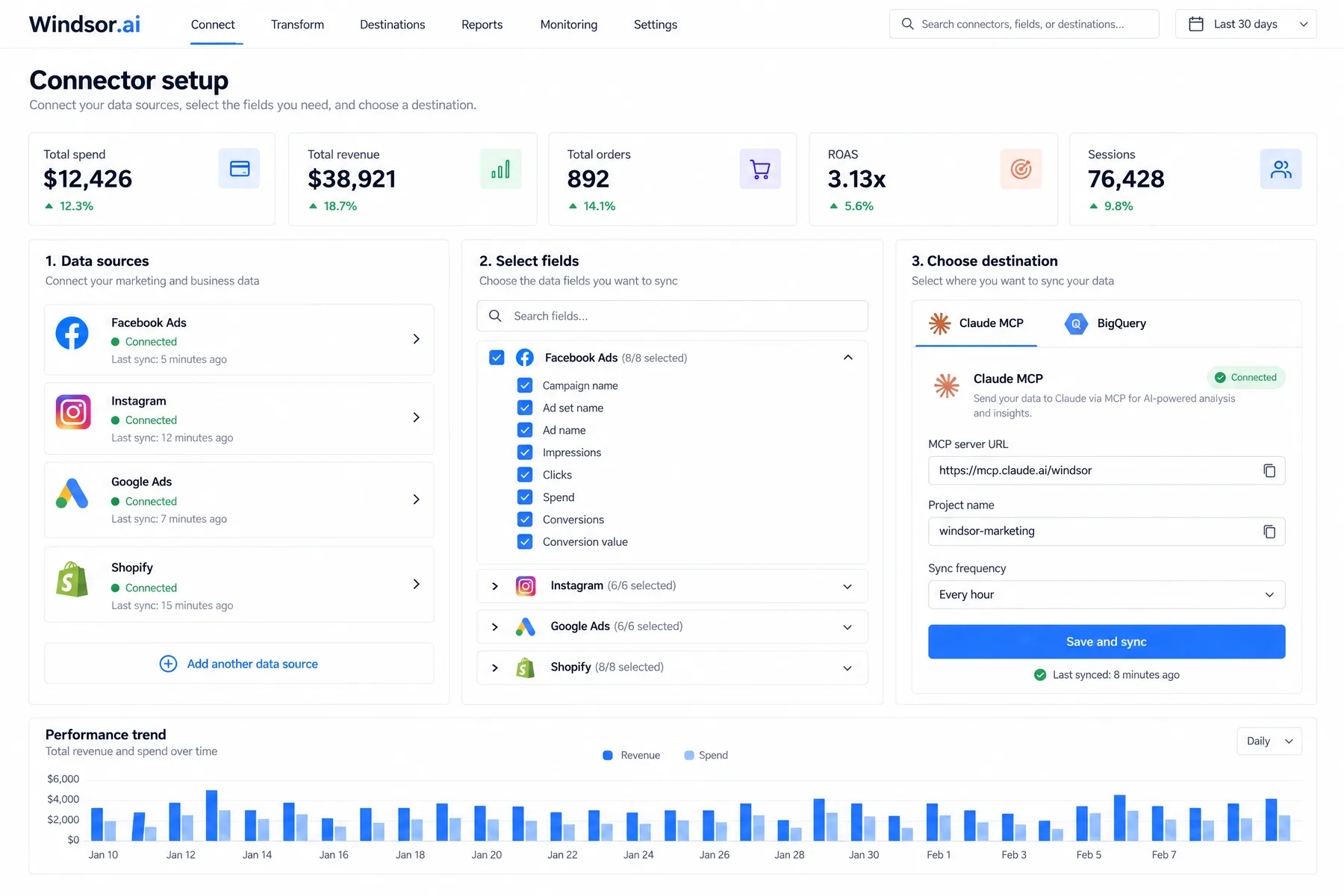1344x896 pixels.
Task: Click the Instagram logo in Data sources
Action: pos(72,411)
